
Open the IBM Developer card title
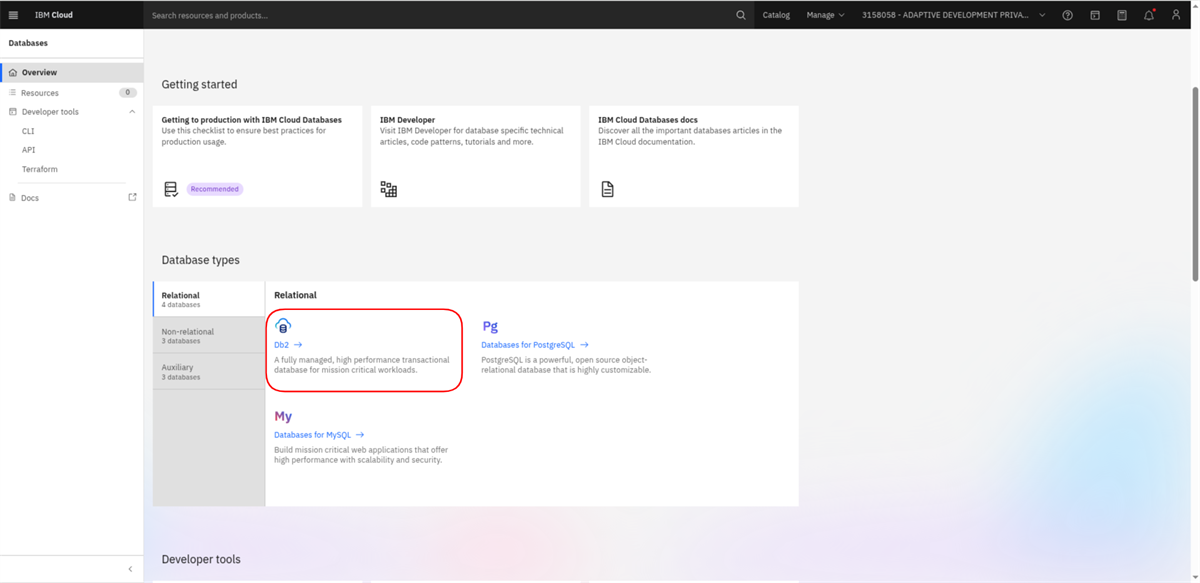coord(408,120)
